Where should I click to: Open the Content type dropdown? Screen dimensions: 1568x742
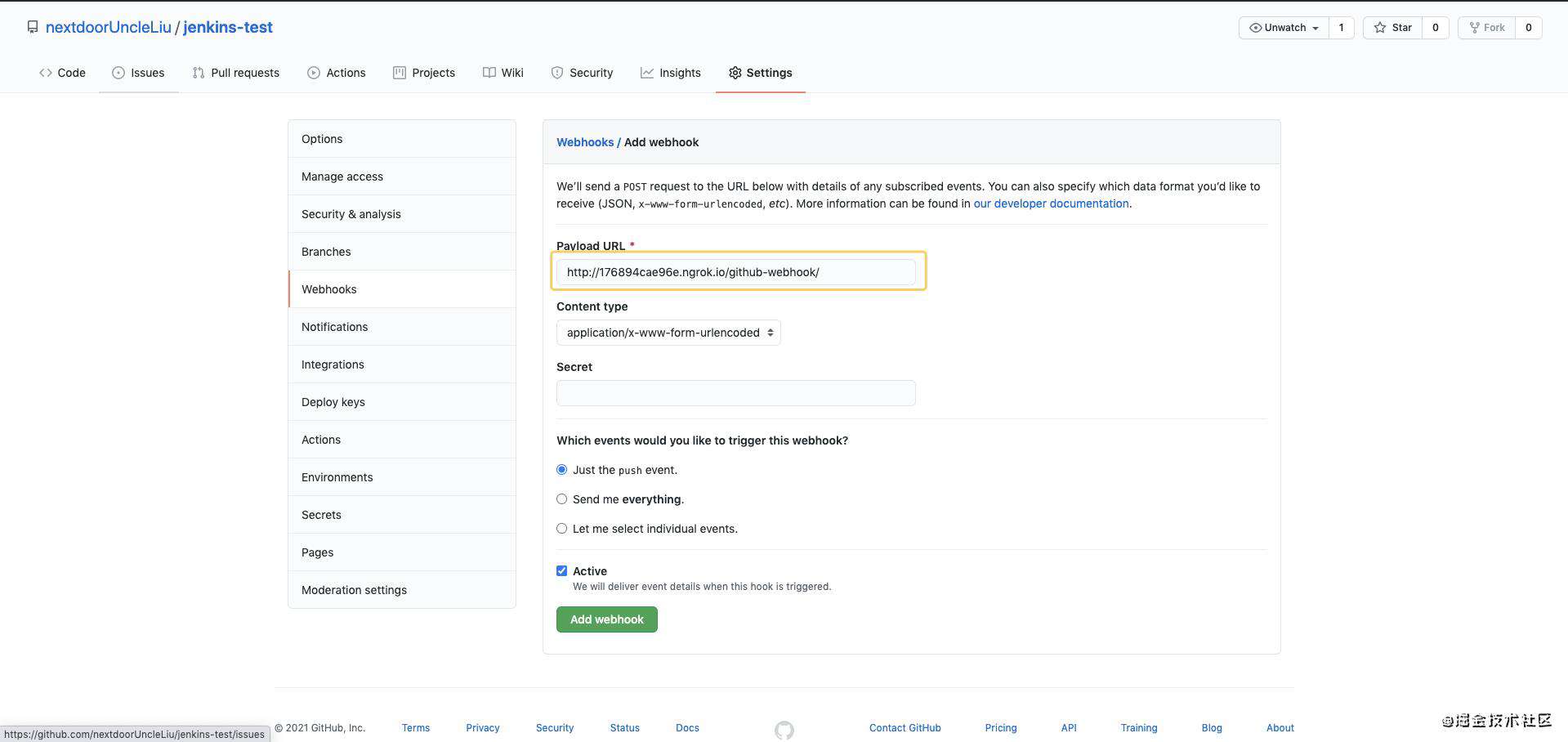coord(668,333)
